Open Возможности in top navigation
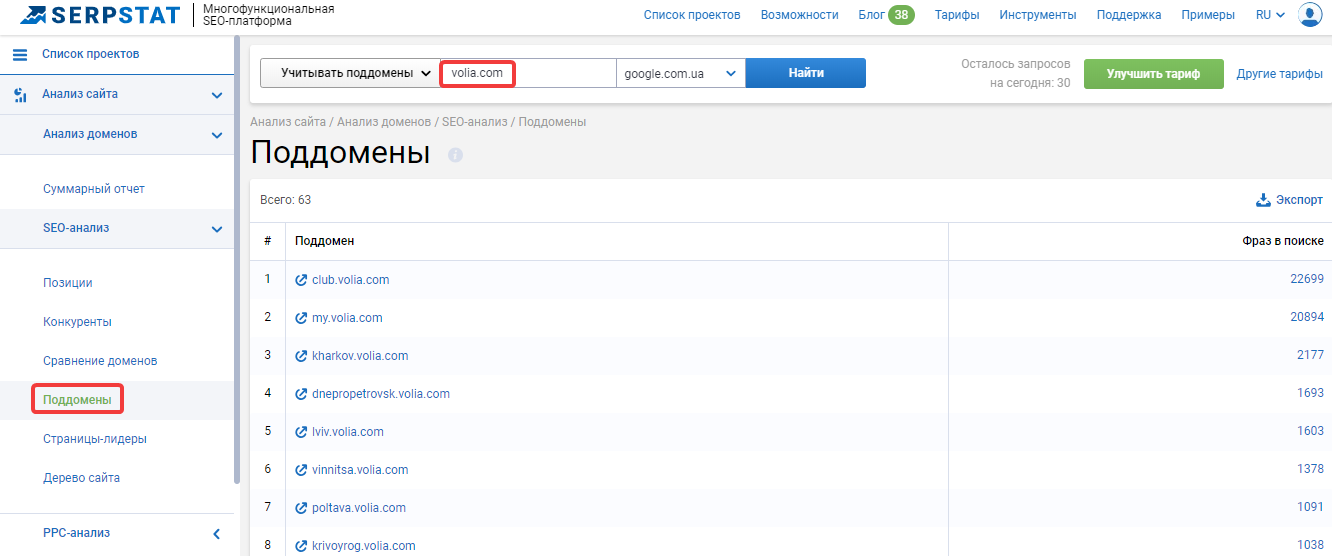Image resolution: width=1332 pixels, height=556 pixels. [x=799, y=15]
